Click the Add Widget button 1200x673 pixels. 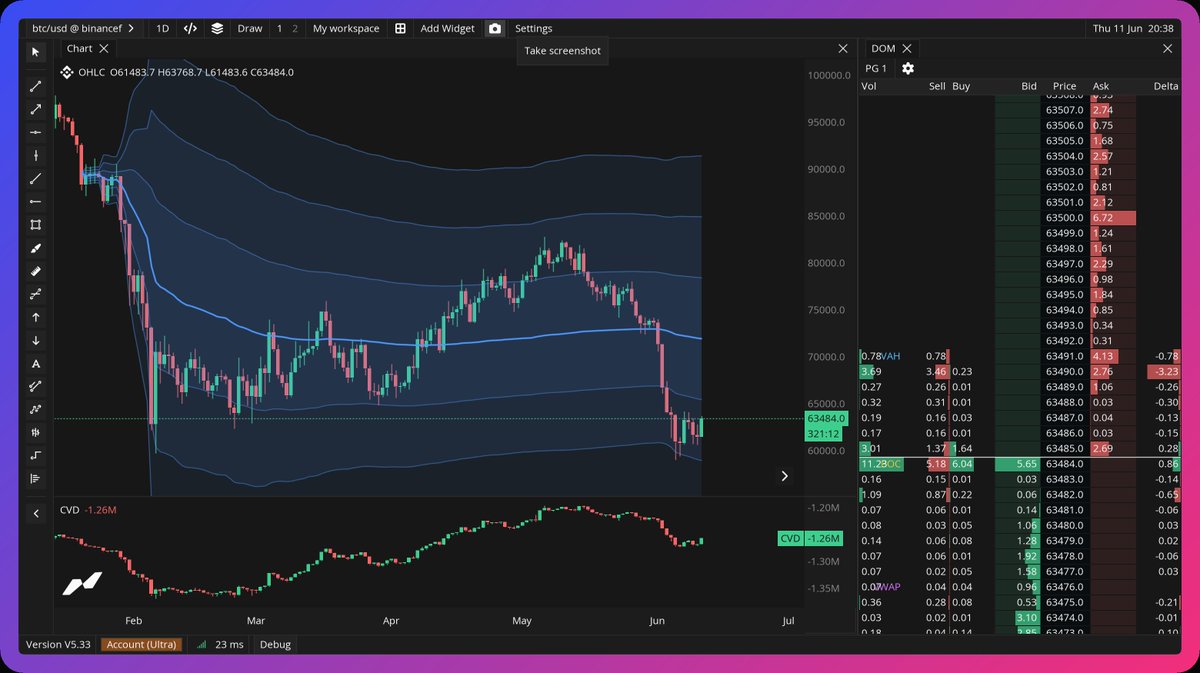coord(447,28)
